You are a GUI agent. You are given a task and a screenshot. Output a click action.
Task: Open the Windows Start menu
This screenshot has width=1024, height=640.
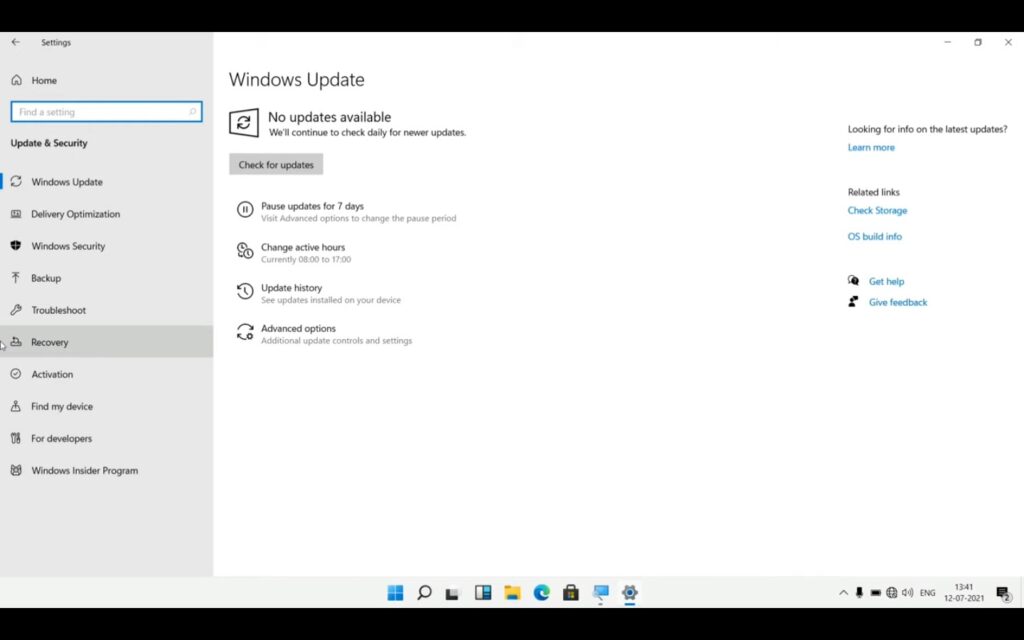[395, 592]
